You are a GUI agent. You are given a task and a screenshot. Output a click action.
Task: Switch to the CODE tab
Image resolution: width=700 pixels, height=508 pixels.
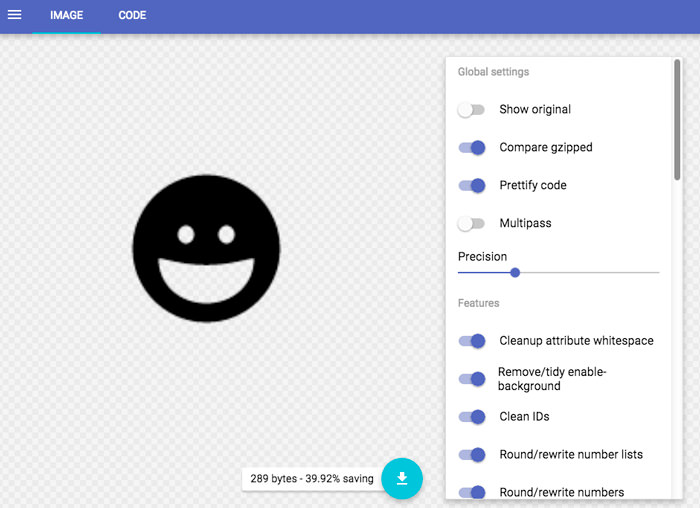(x=132, y=16)
